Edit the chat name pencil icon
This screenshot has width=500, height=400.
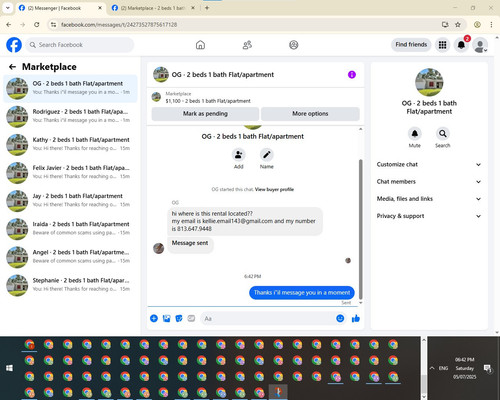[x=267, y=155]
